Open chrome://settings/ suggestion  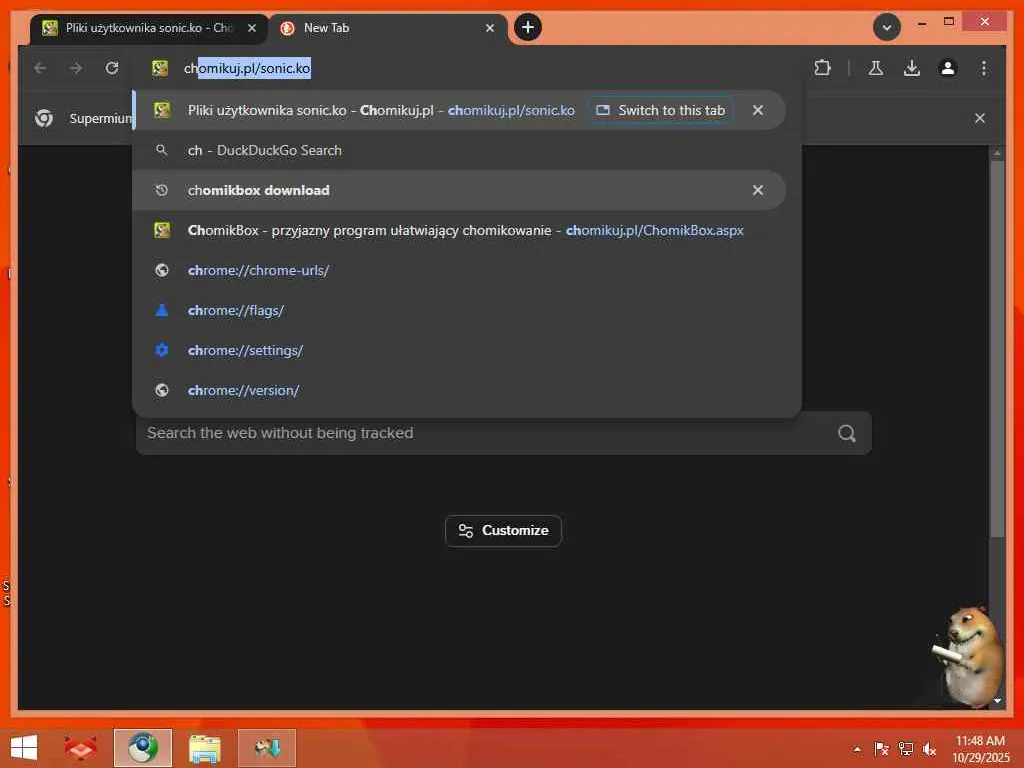coord(458,350)
